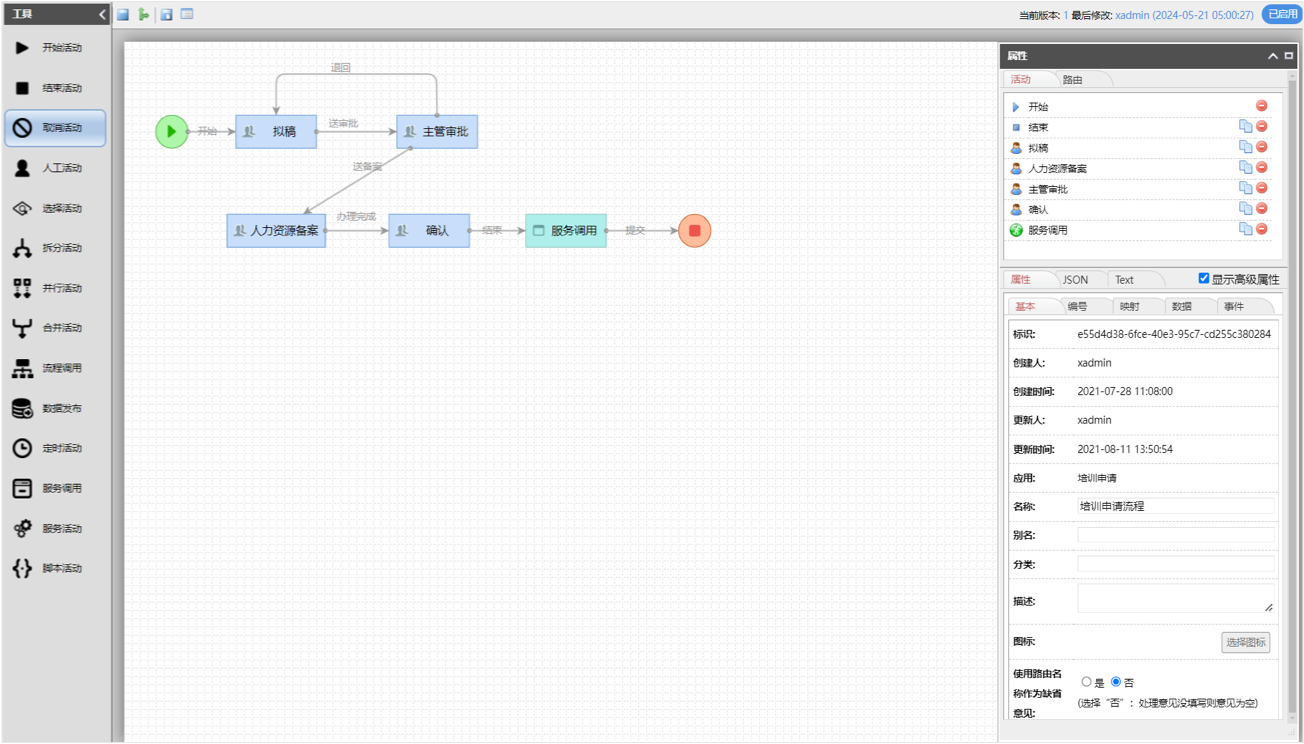Screen dimensions: 1304x744
Task: Maximize the 属性 panel with the square icon
Action: click(x=1289, y=56)
